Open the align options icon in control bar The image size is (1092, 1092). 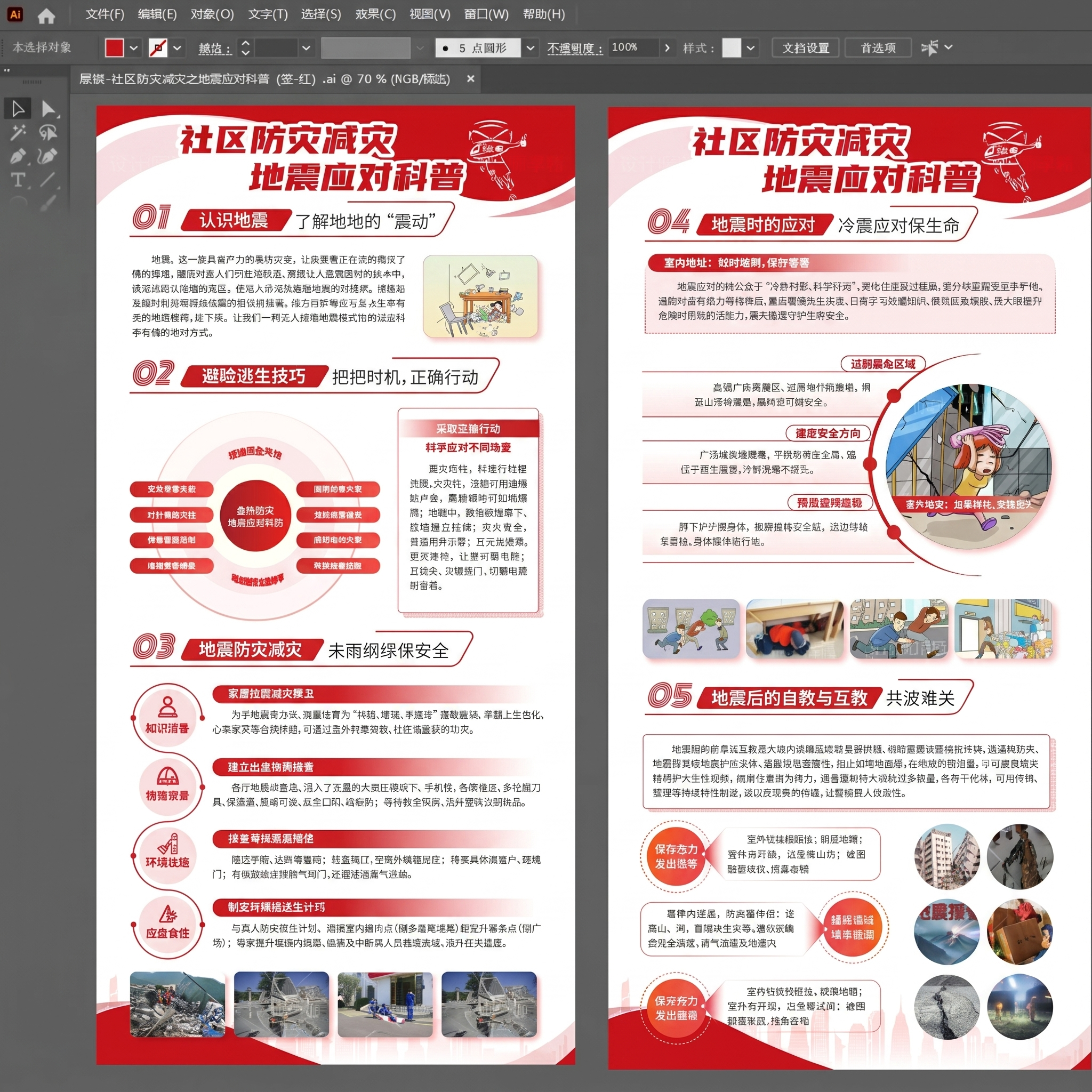point(929,47)
